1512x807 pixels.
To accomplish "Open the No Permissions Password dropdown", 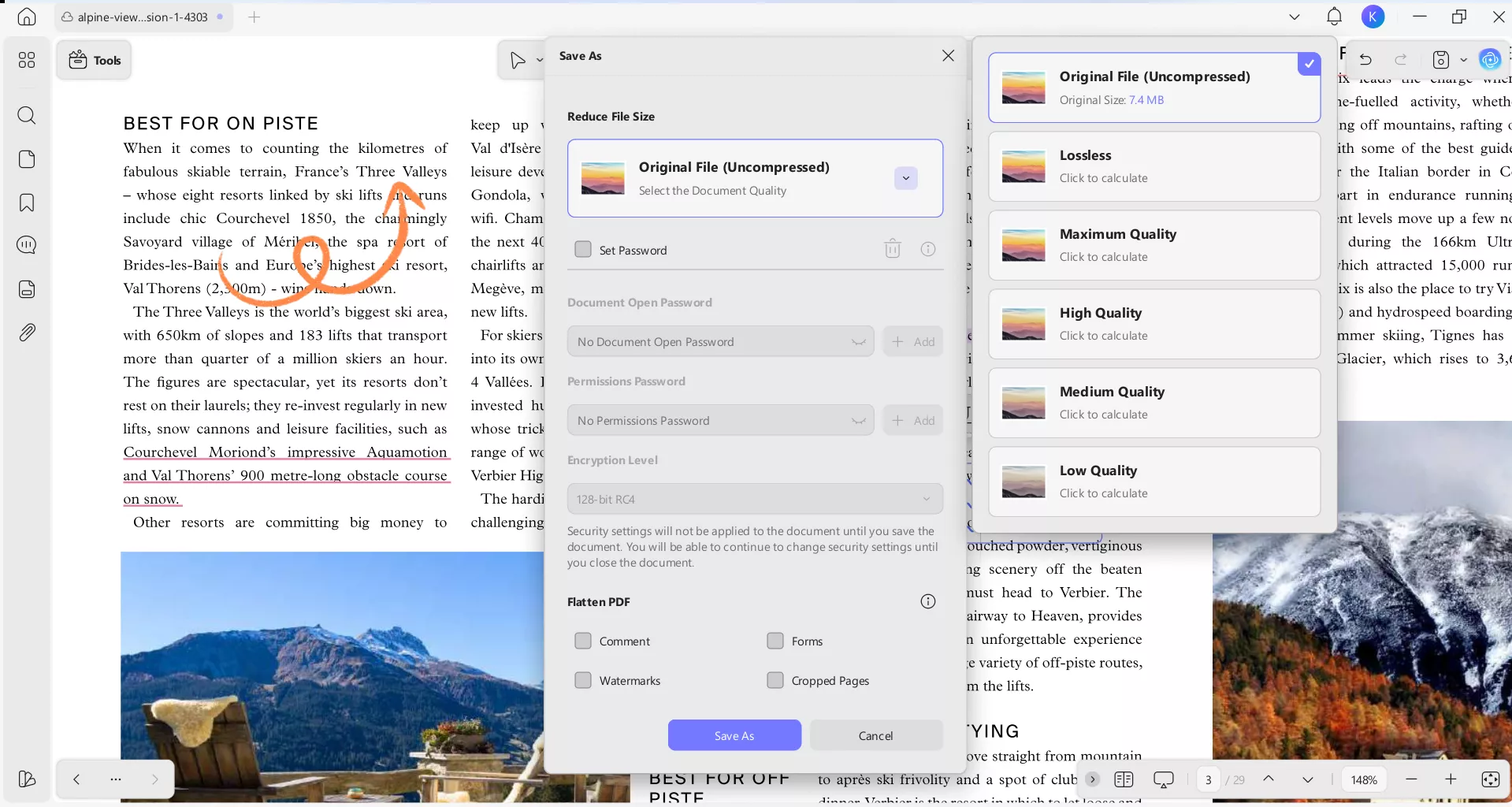I will (719, 420).
